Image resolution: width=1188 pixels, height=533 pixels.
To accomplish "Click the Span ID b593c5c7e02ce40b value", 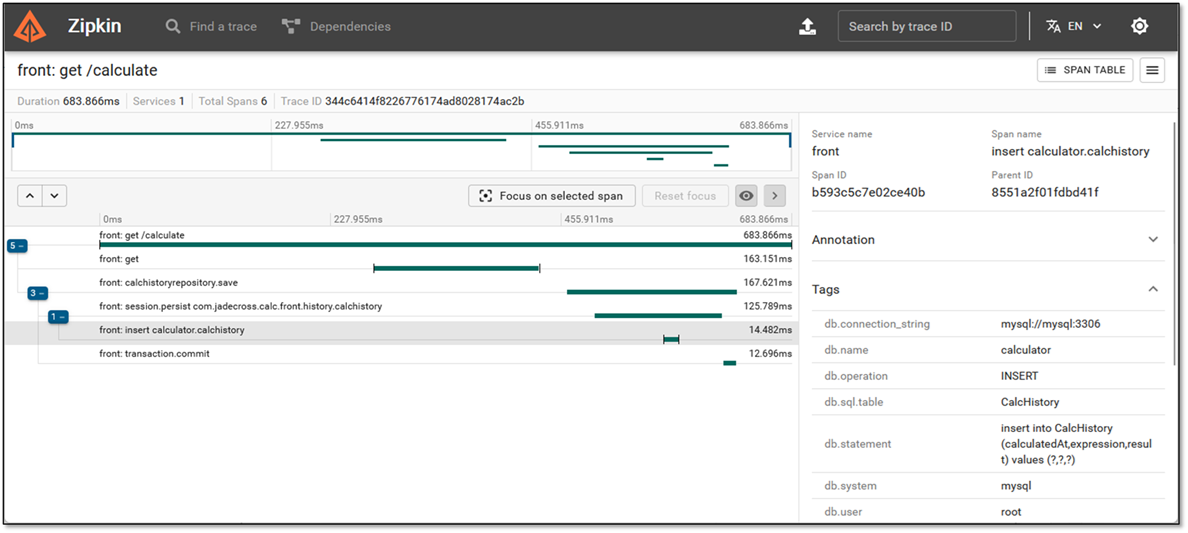I will point(868,193).
